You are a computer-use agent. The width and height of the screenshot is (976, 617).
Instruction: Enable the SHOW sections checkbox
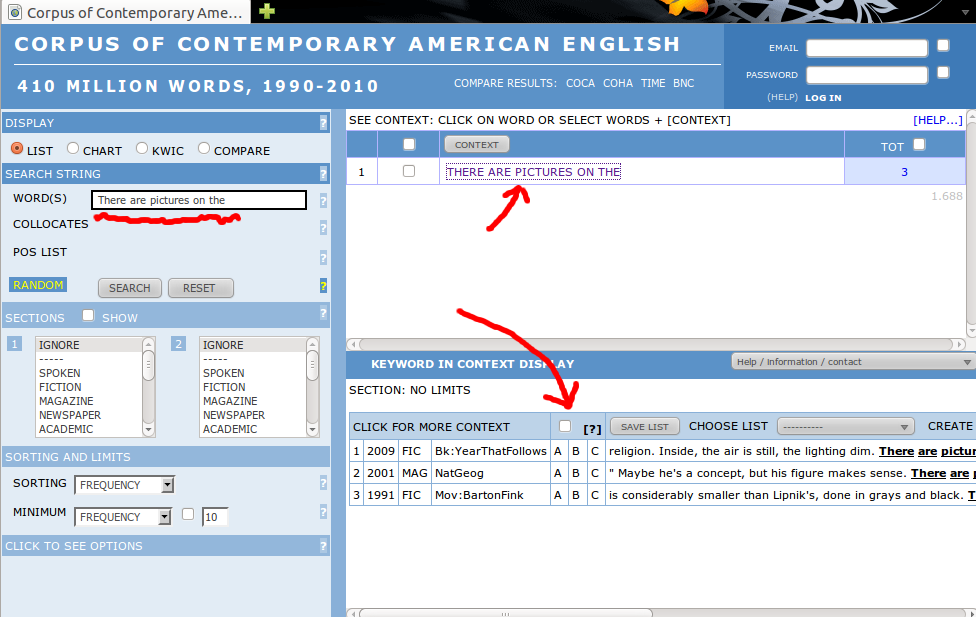88,316
